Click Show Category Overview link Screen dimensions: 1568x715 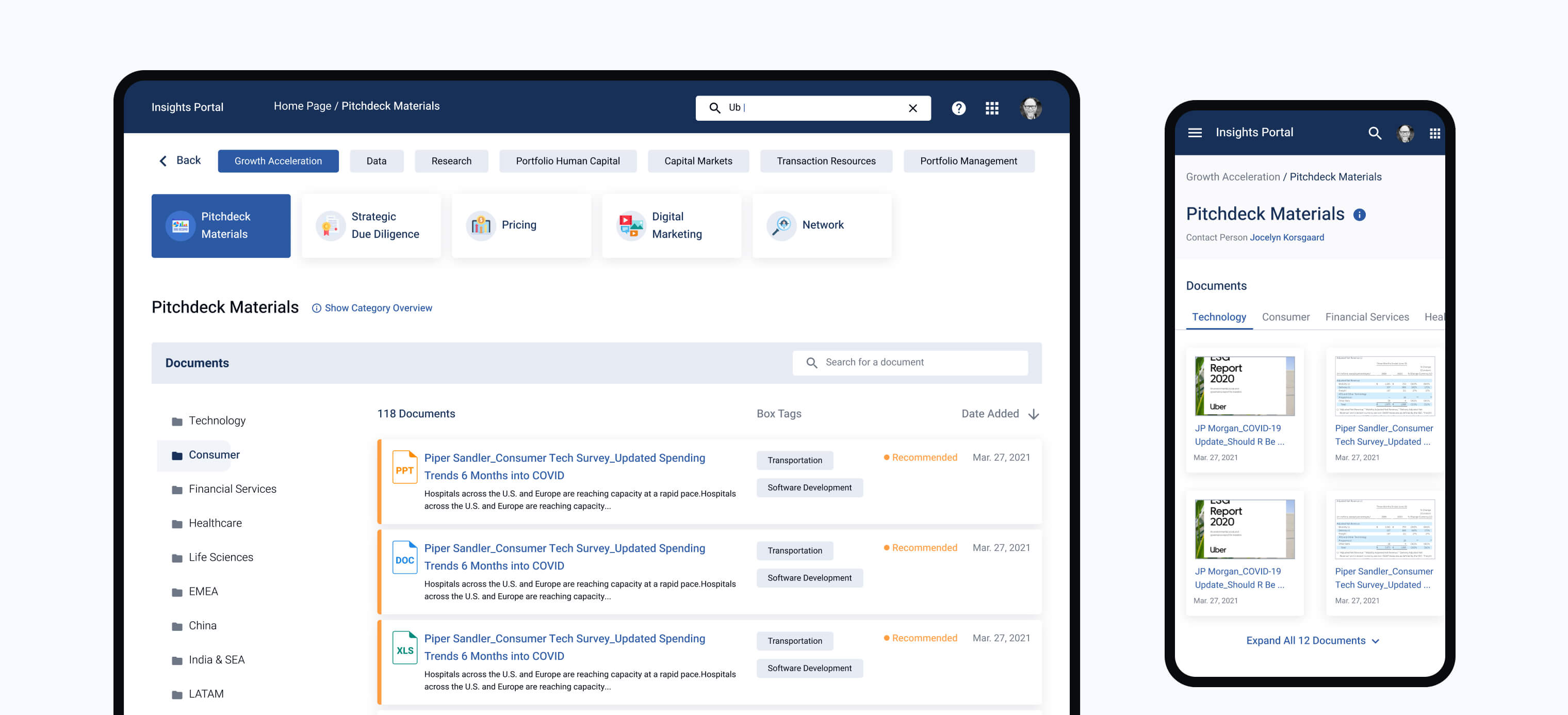(x=378, y=307)
